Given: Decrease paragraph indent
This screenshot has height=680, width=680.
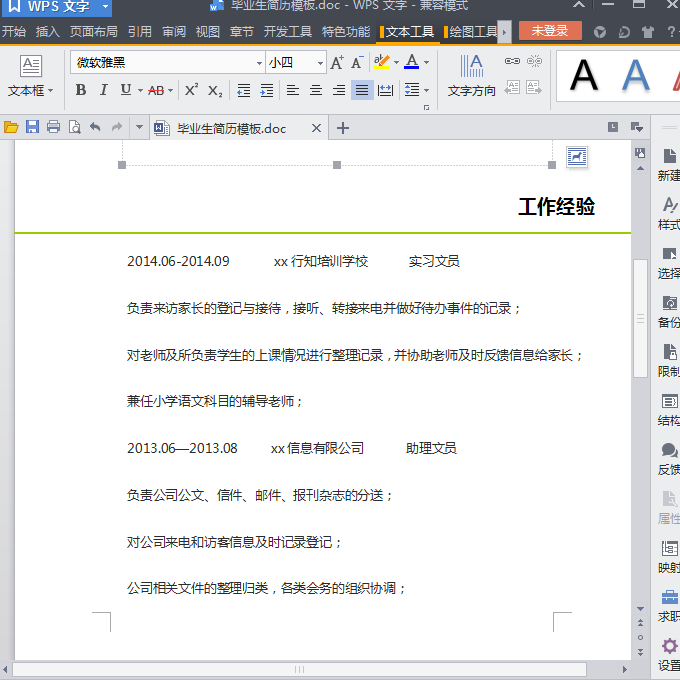Looking at the screenshot, I should pos(244,90).
